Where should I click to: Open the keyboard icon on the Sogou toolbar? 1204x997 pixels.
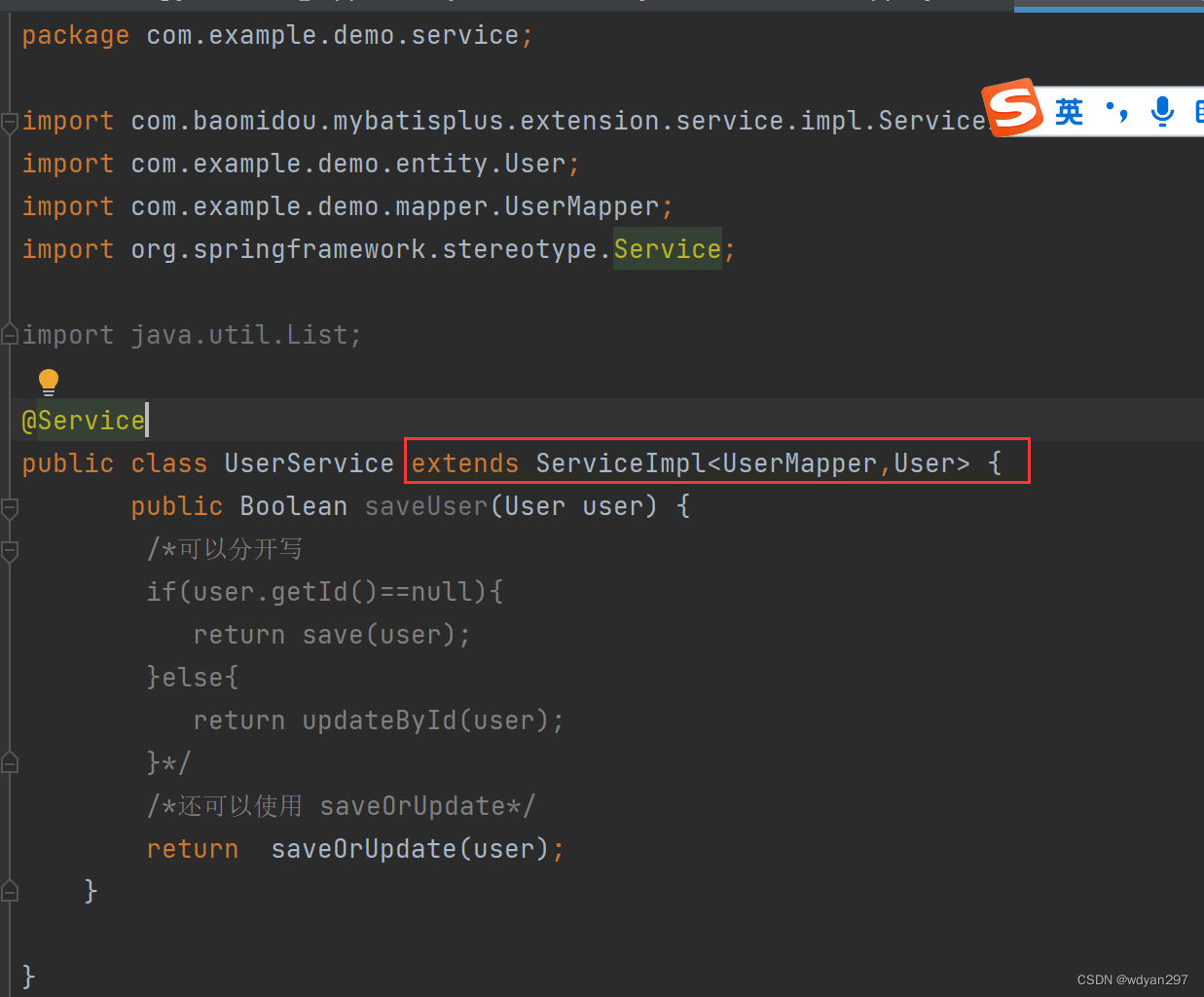(x=1198, y=111)
